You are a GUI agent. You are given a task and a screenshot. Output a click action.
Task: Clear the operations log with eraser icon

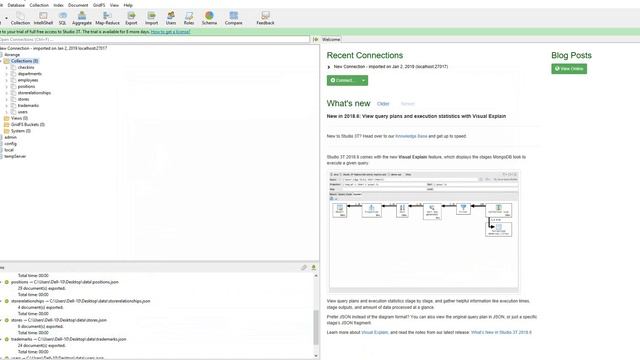click(304, 267)
